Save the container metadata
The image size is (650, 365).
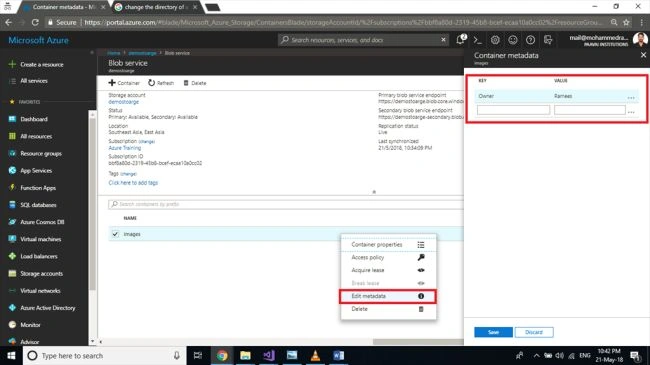[x=493, y=332]
